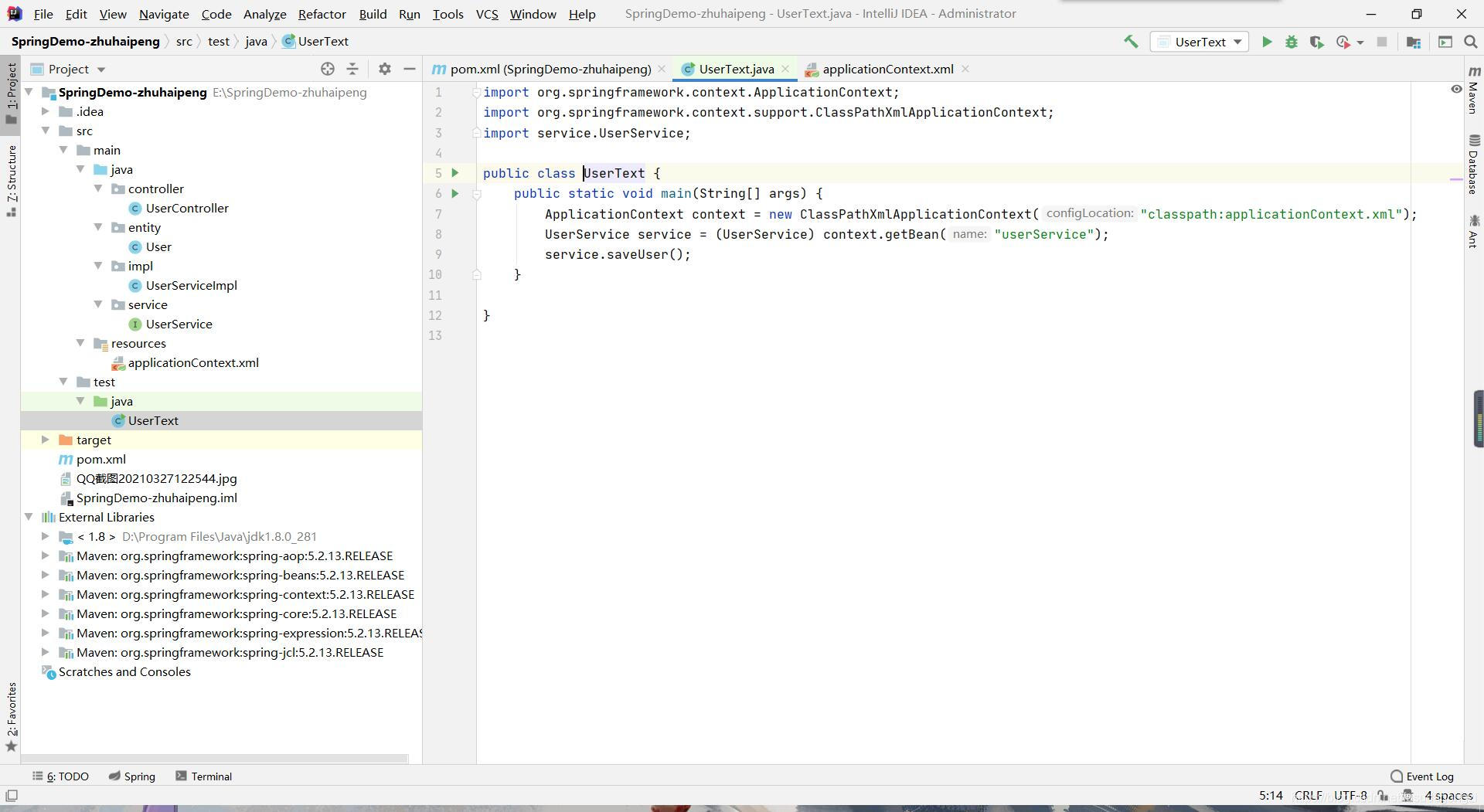
Task: Click the green Run button in toolbar
Action: (x=1266, y=42)
